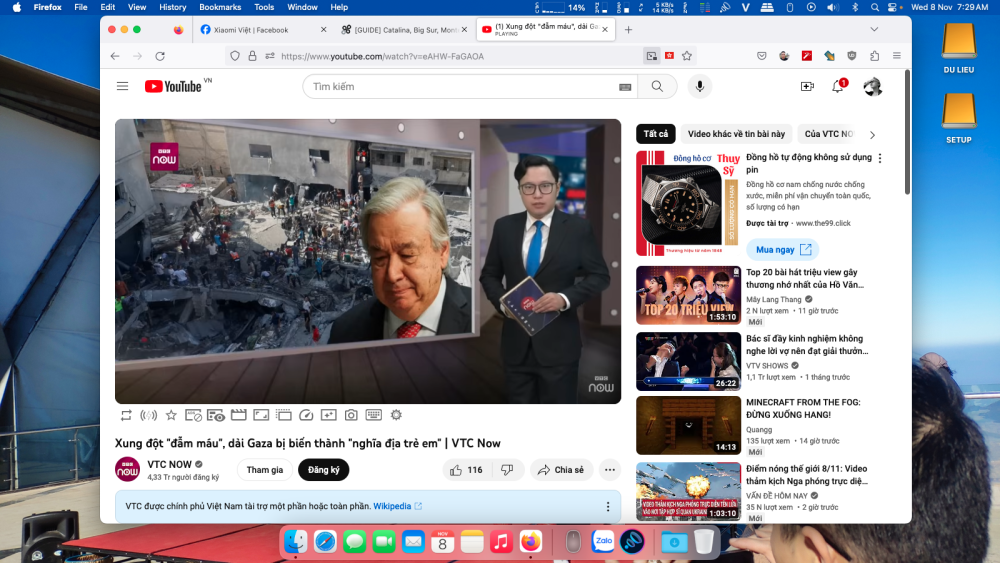Viewport: 1000px width, 563px height.
Task: Bookmark this page with star icon
Action: (x=687, y=56)
